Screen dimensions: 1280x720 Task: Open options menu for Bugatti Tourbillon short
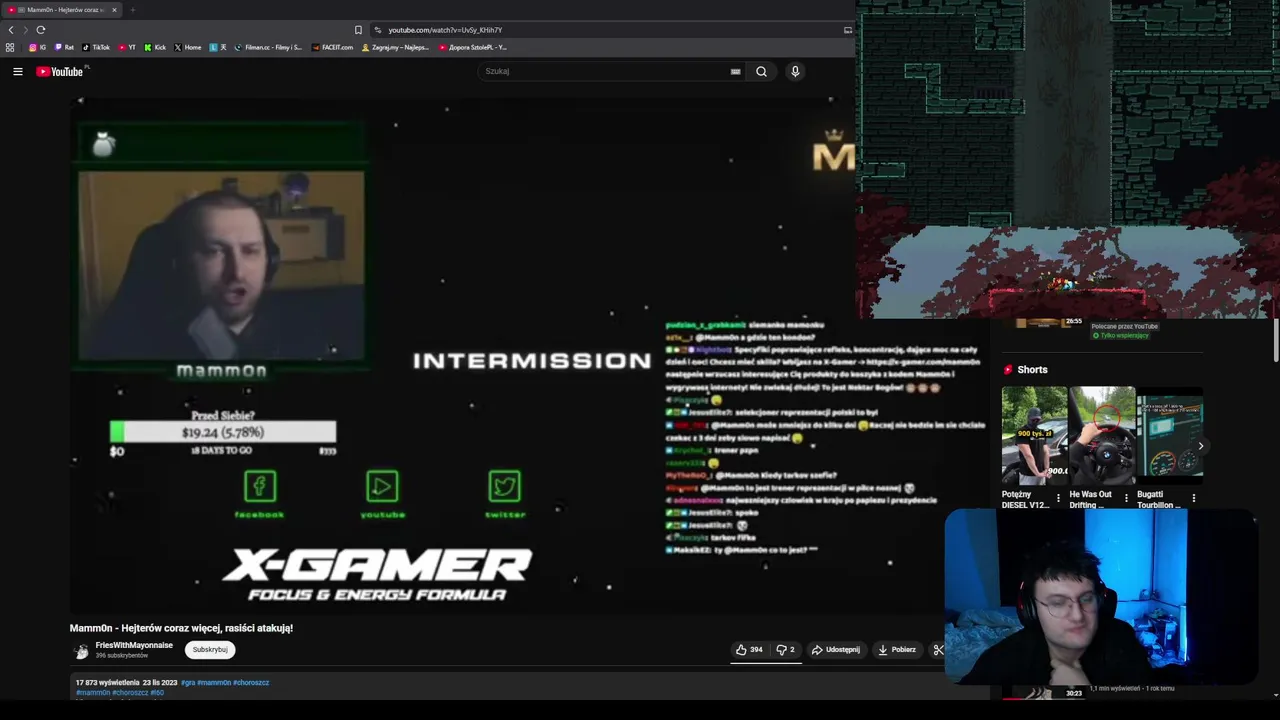tap(1193, 497)
